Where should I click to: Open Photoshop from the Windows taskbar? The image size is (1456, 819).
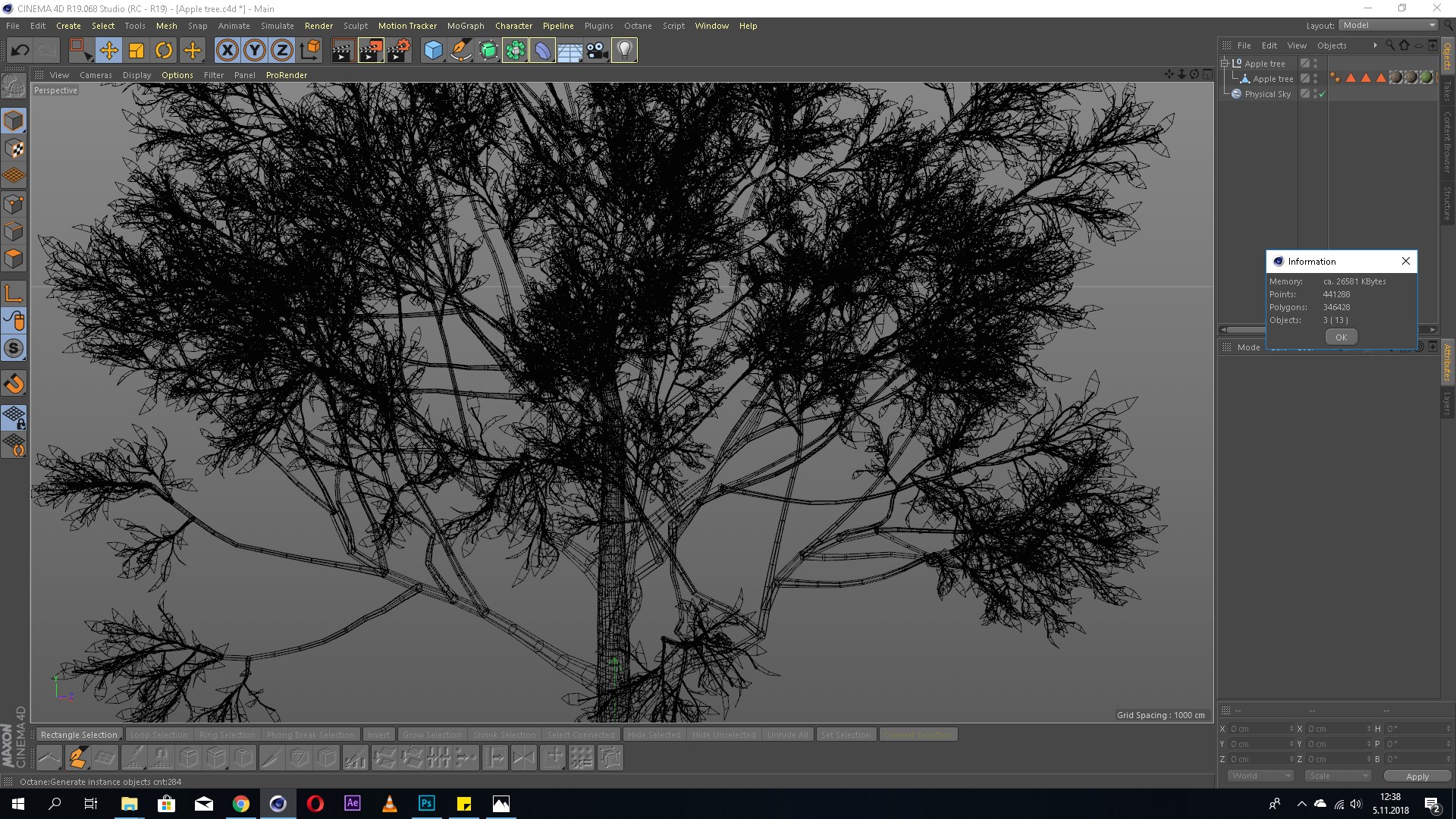pyautogui.click(x=426, y=803)
